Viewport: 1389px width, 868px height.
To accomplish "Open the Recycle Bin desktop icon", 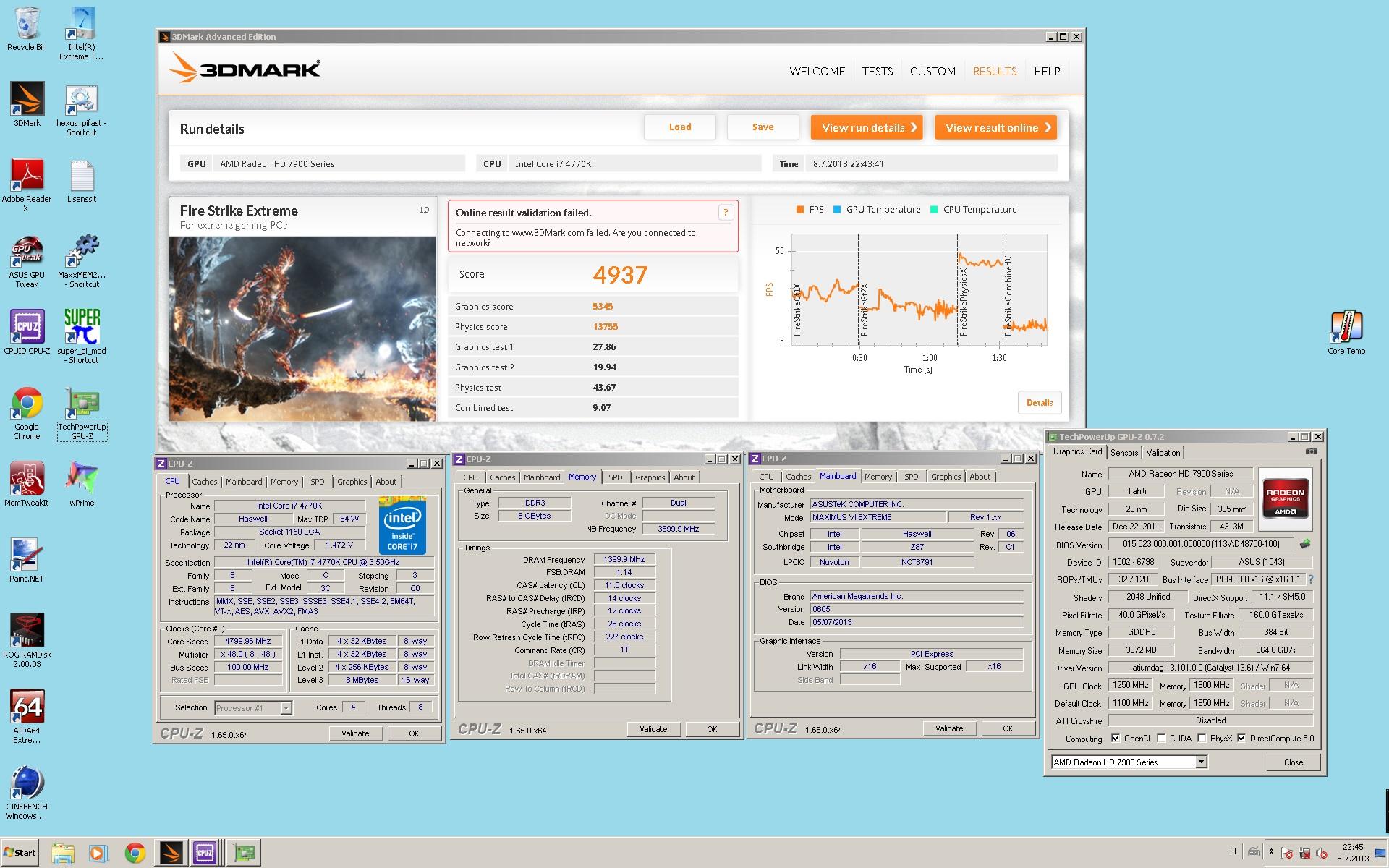I will click(27, 29).
